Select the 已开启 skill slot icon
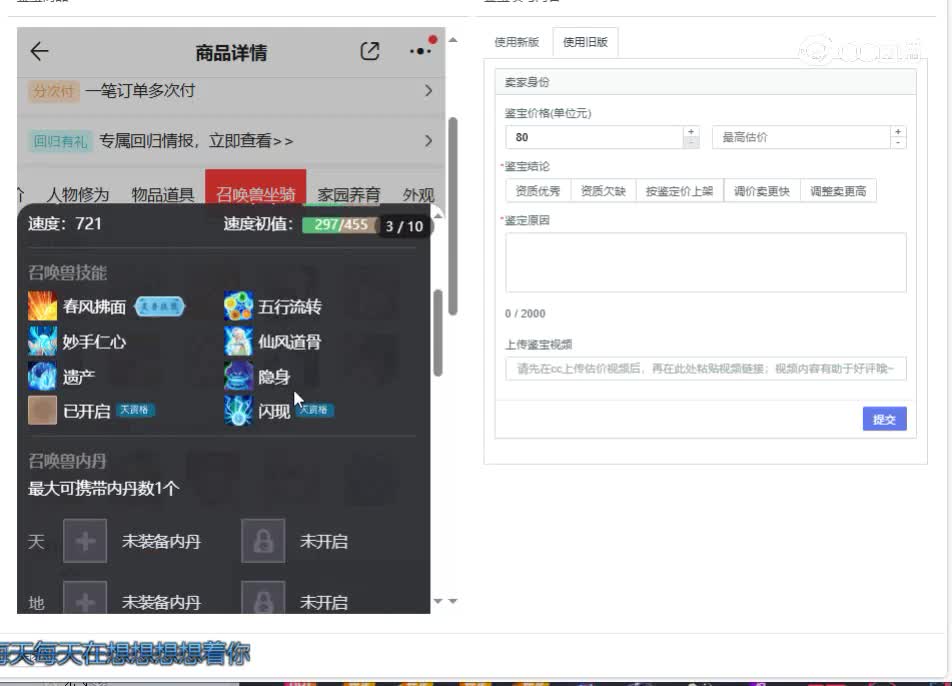Viewport: 952px width, 686px height. pos(42,411)
